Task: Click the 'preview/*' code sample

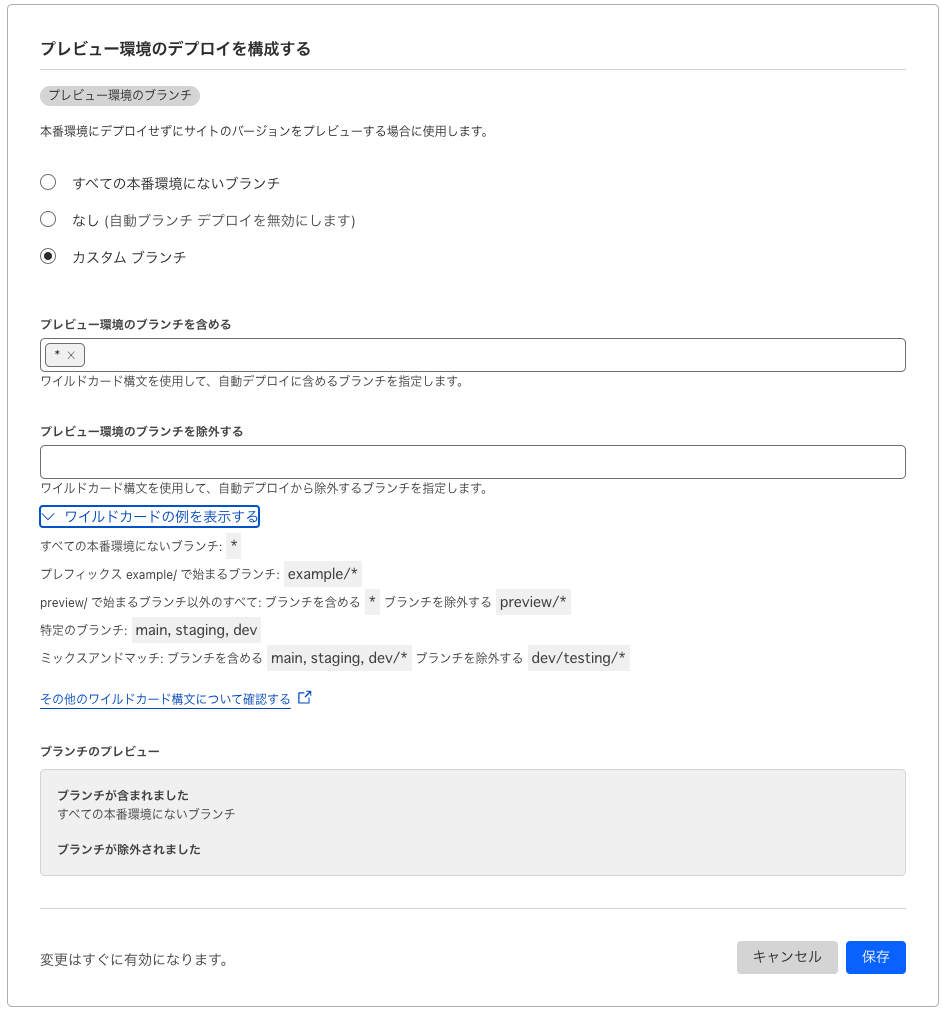Action: (x=533, y=602)
